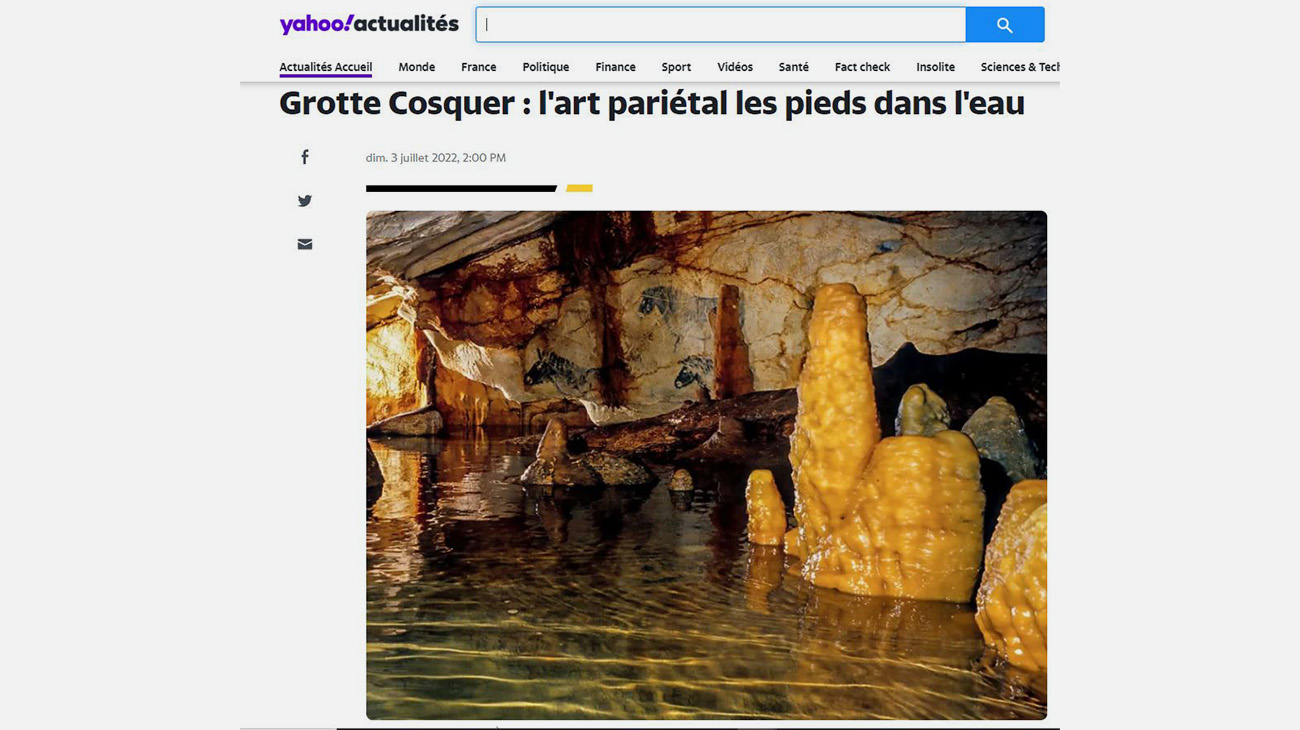Viewport: 1300px width, 730px height.
Task: Open the Cosquer cave photo
Action: pyautogui.click(x=706, y=465)
